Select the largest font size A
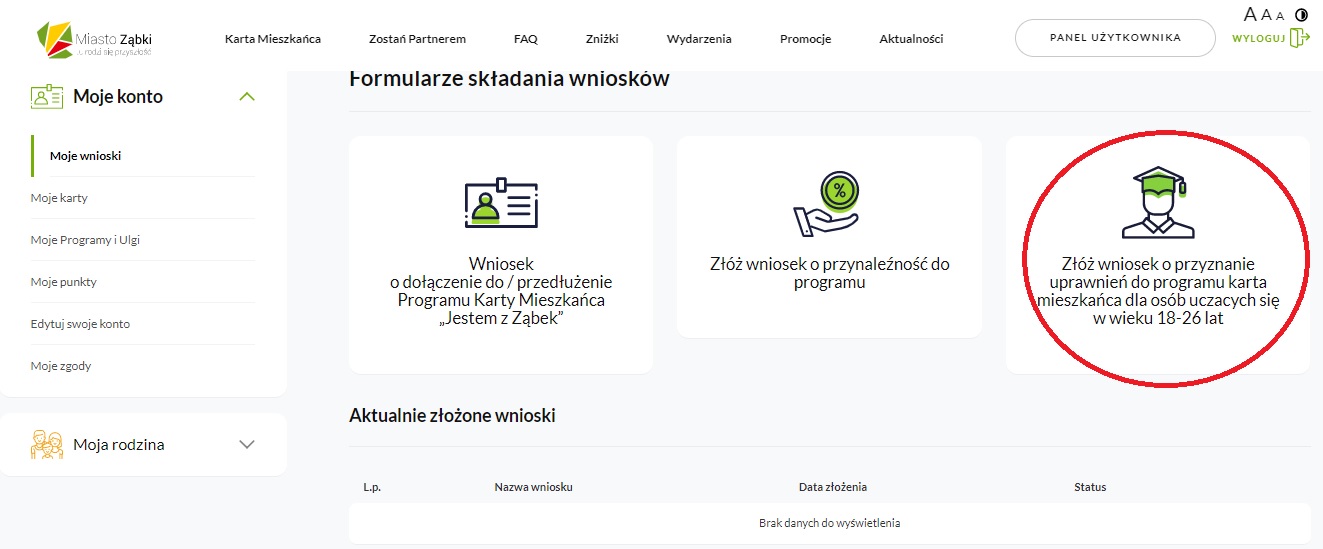The image size is (1323, 549). coord(1250,14)
